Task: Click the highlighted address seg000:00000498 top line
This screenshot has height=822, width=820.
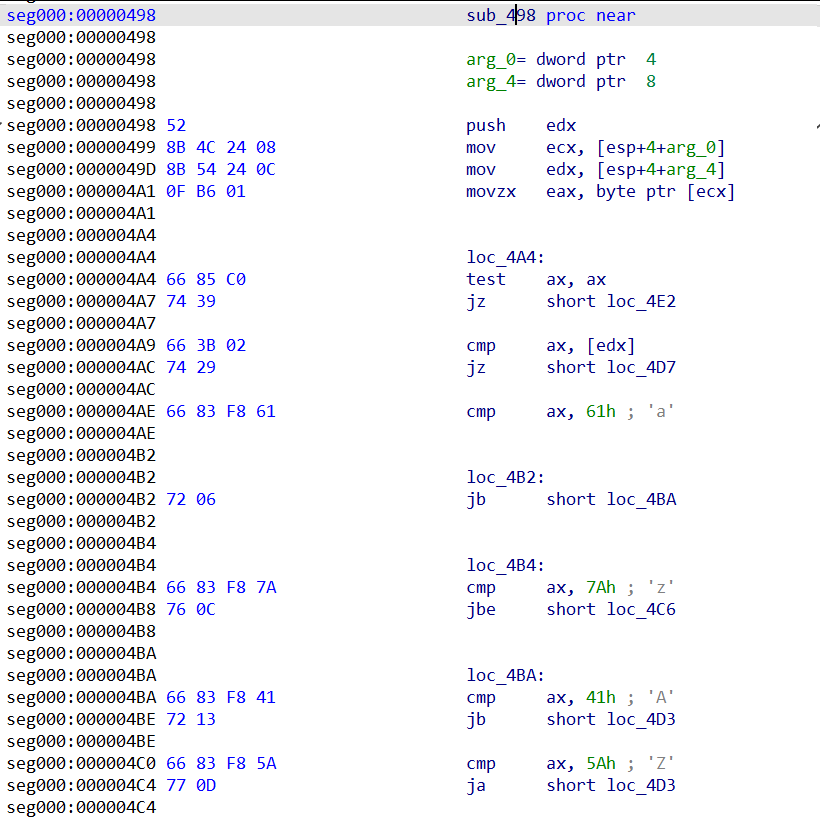Action: (81, 15)
